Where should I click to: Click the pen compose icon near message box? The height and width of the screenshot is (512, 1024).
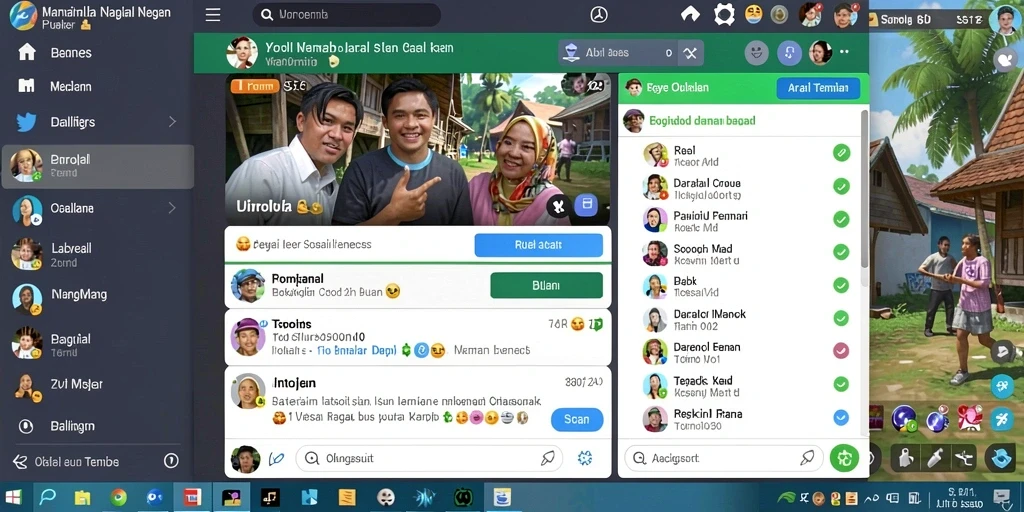pos(277,458)
